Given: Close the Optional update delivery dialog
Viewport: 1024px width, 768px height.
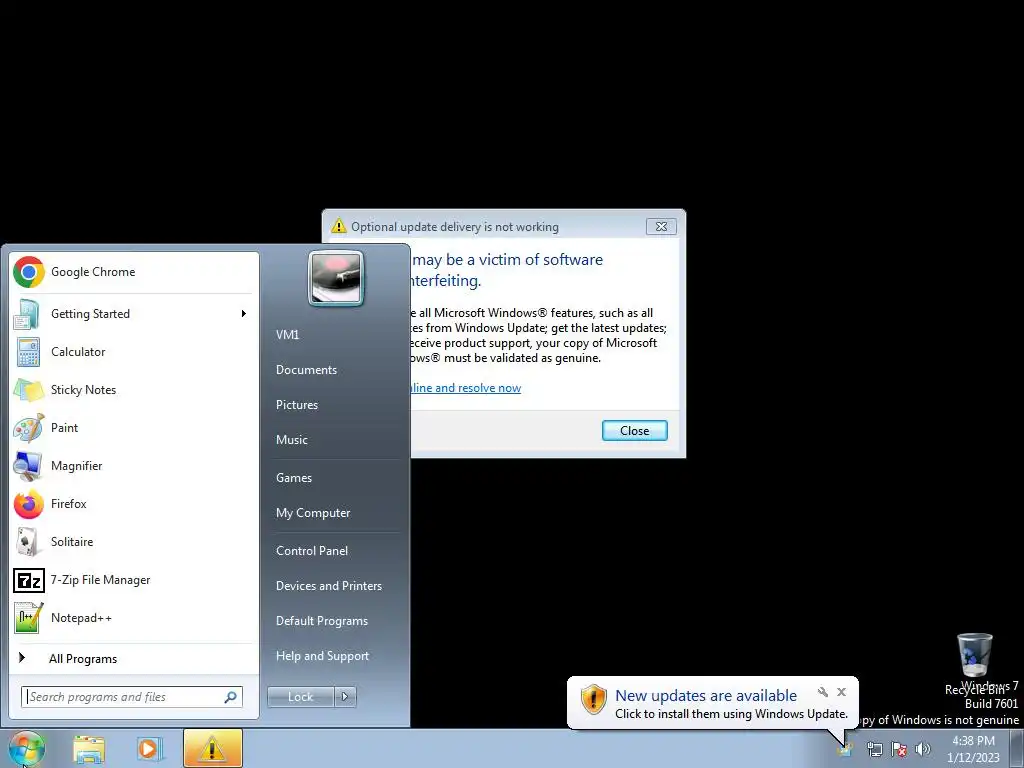Looking at the screenshot, I should [661, 227].
